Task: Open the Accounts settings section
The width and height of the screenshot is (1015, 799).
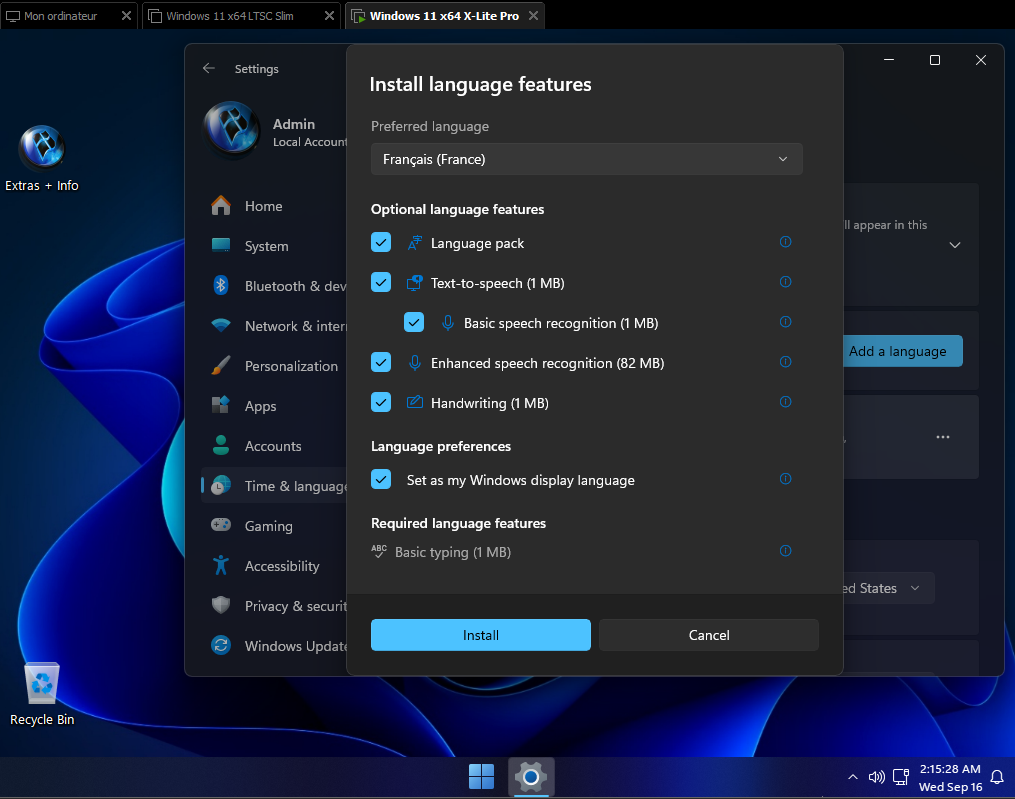Action: coord(274,446)
